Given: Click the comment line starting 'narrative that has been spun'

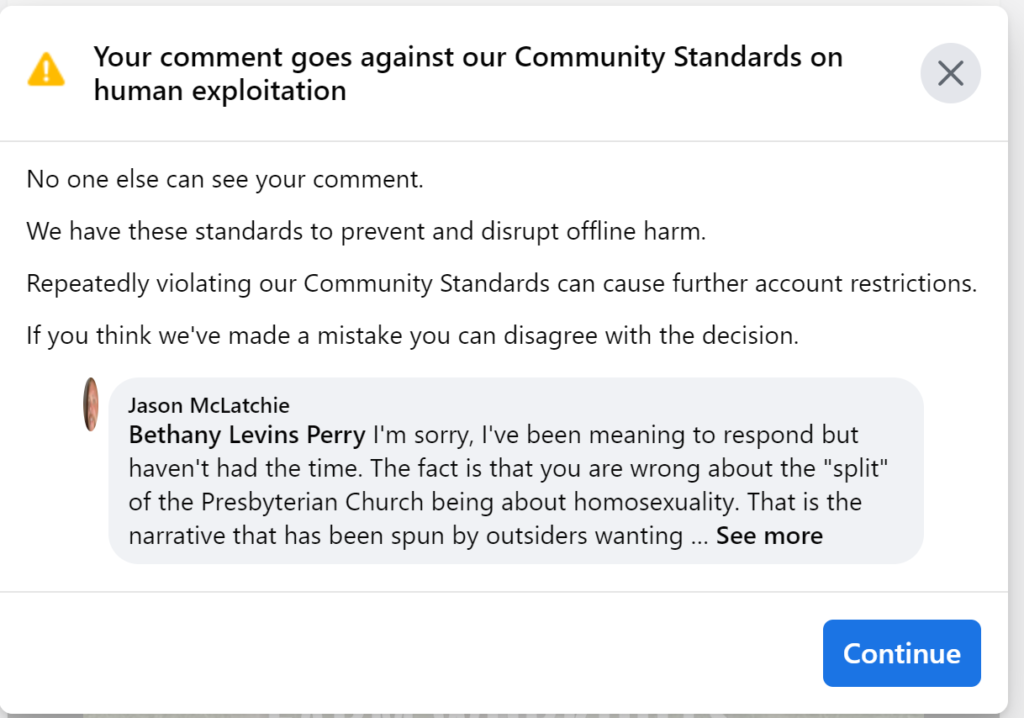Looking at the screenshot, I should [418, 536].
